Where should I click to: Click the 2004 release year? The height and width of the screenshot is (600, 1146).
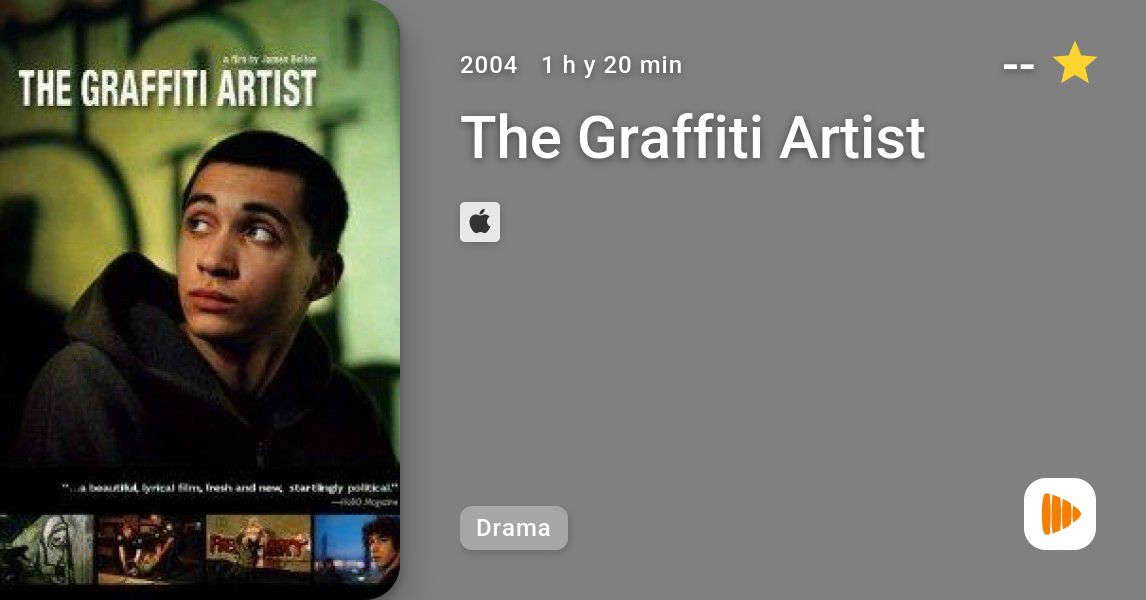pyautogui.click(x=488, y=65)
